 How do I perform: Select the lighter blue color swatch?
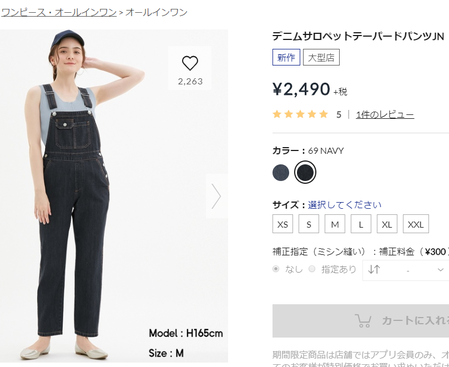point(281,172)
